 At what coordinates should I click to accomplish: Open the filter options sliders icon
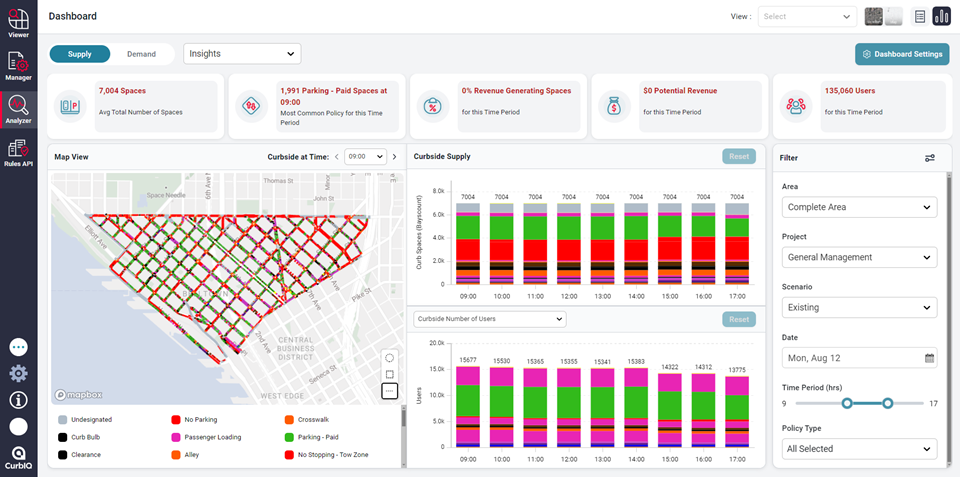[929, 158]
